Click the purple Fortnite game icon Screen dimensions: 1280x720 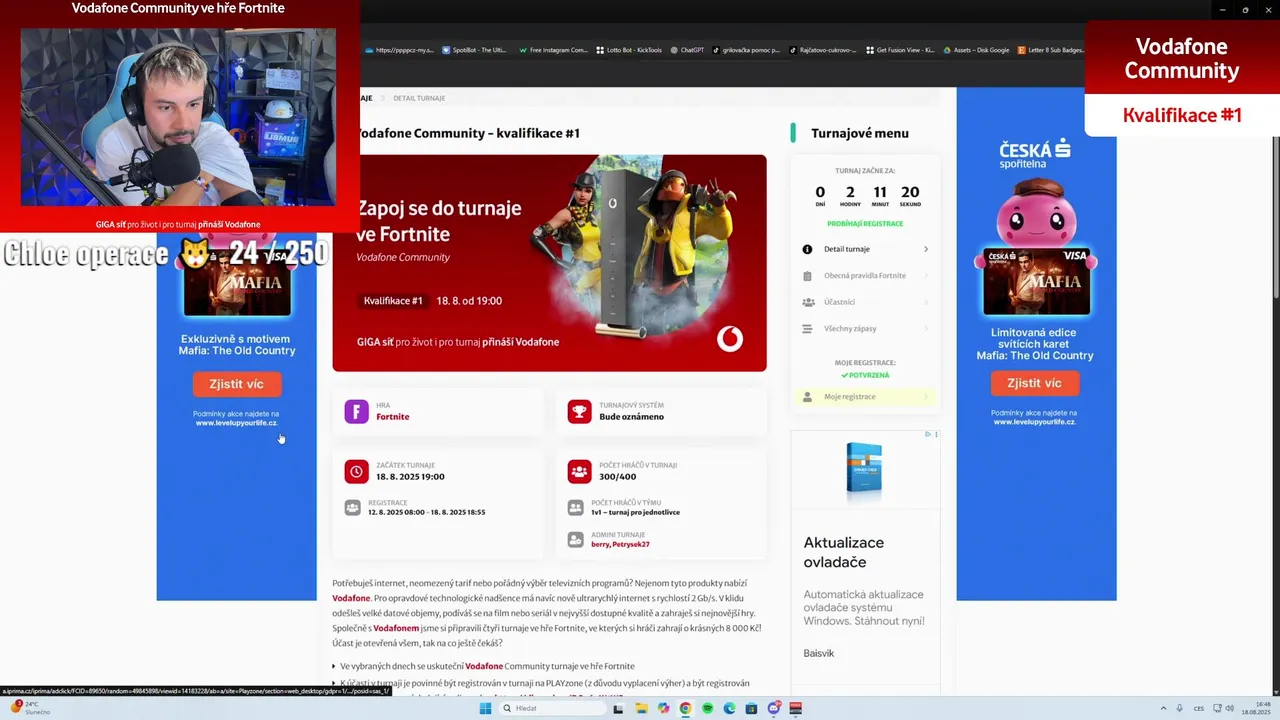(357, 411)
